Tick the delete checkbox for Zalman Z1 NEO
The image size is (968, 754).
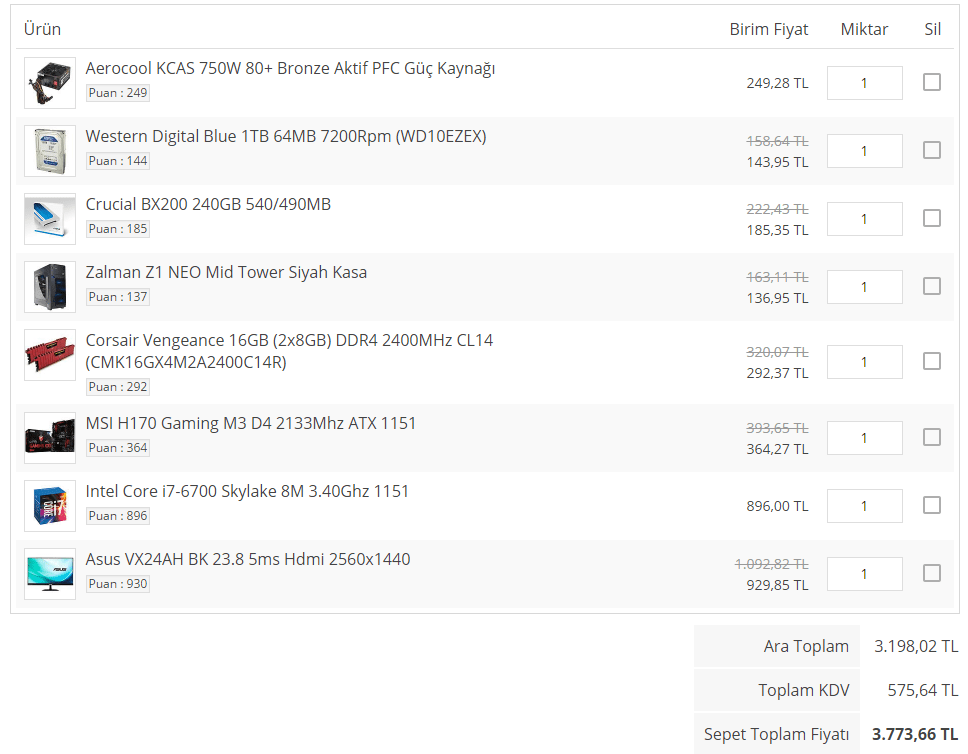tap(932, 286)
